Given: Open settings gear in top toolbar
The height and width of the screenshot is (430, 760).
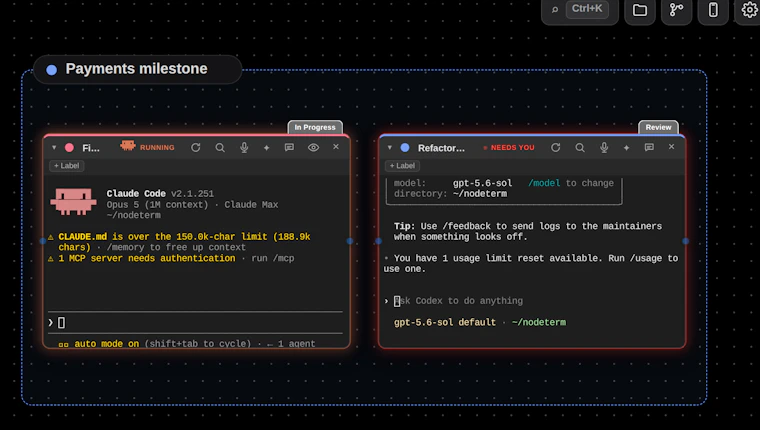Looking at the screenshot, I should [x=749, y=10].
